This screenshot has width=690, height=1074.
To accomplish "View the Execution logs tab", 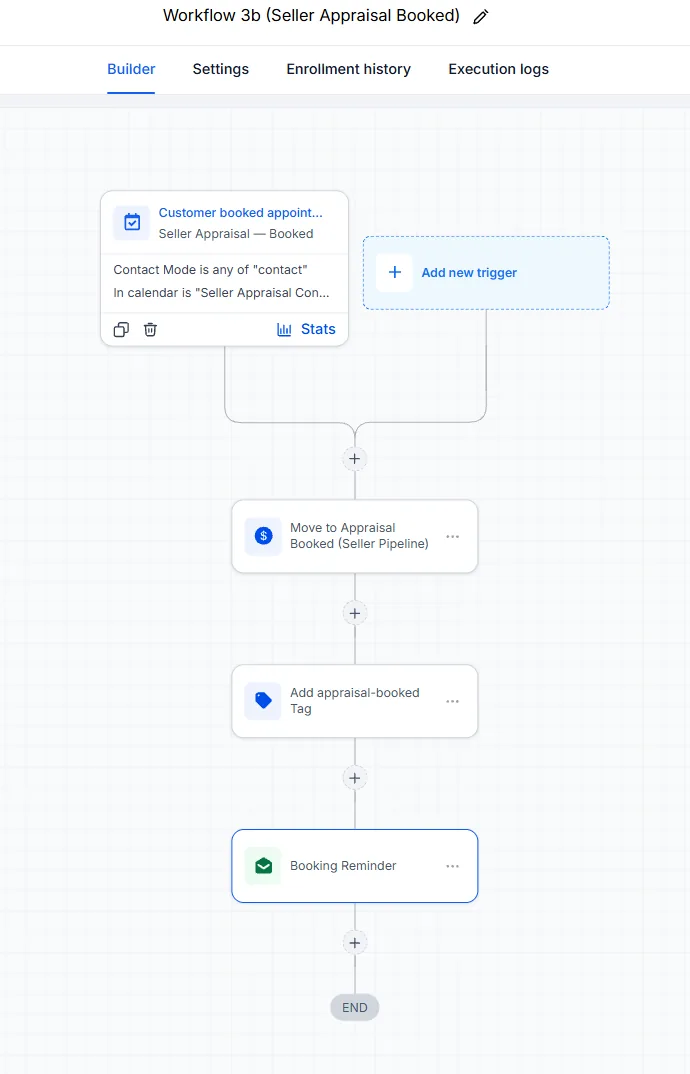I will point(499,69).
